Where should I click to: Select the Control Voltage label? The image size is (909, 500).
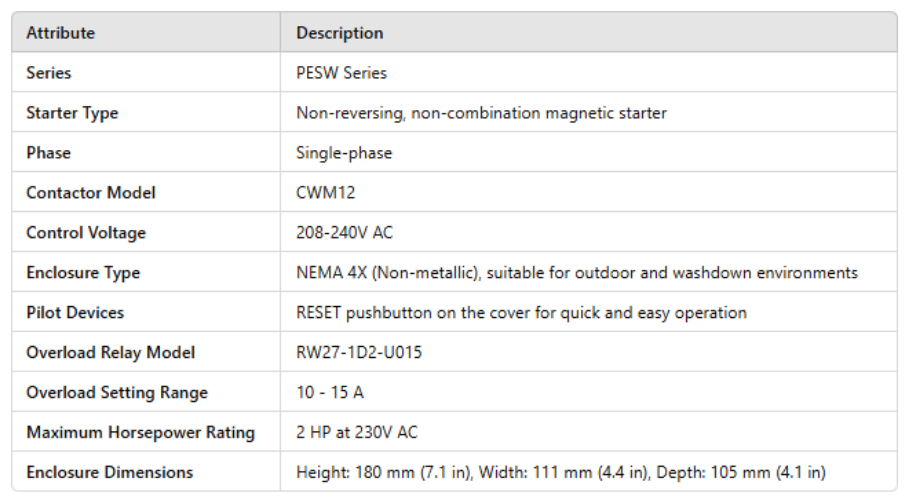tap(86, 233)
